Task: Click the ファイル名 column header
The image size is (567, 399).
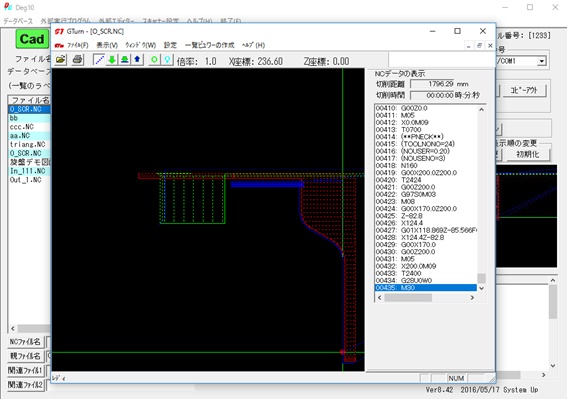Action: 29,100
